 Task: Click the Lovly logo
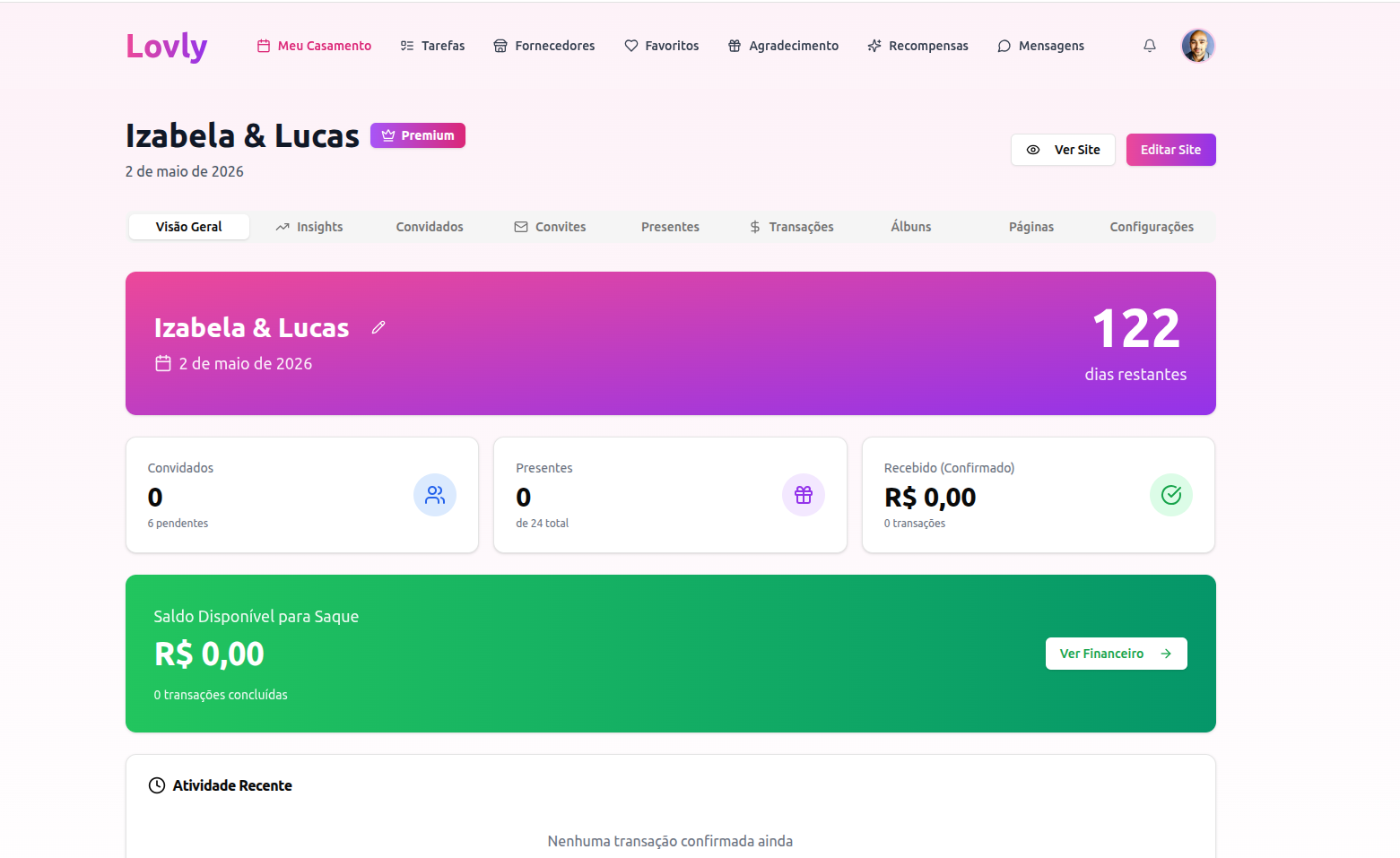tap(167, 46)
